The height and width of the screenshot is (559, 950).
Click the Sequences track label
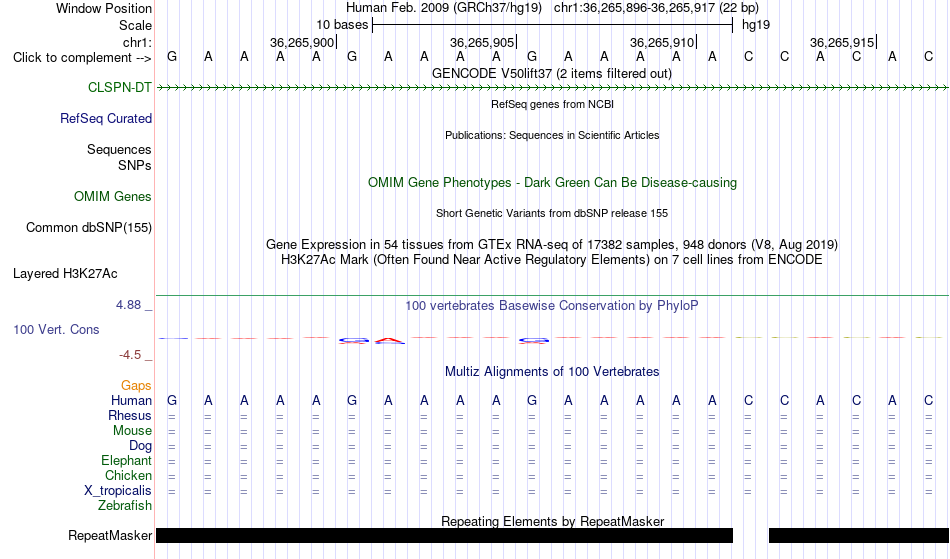click(119, 150)
